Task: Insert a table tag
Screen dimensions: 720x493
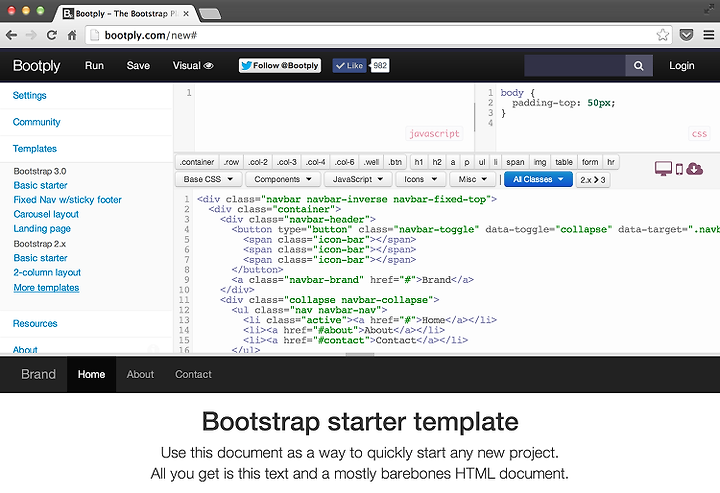Action: [564, 162]
